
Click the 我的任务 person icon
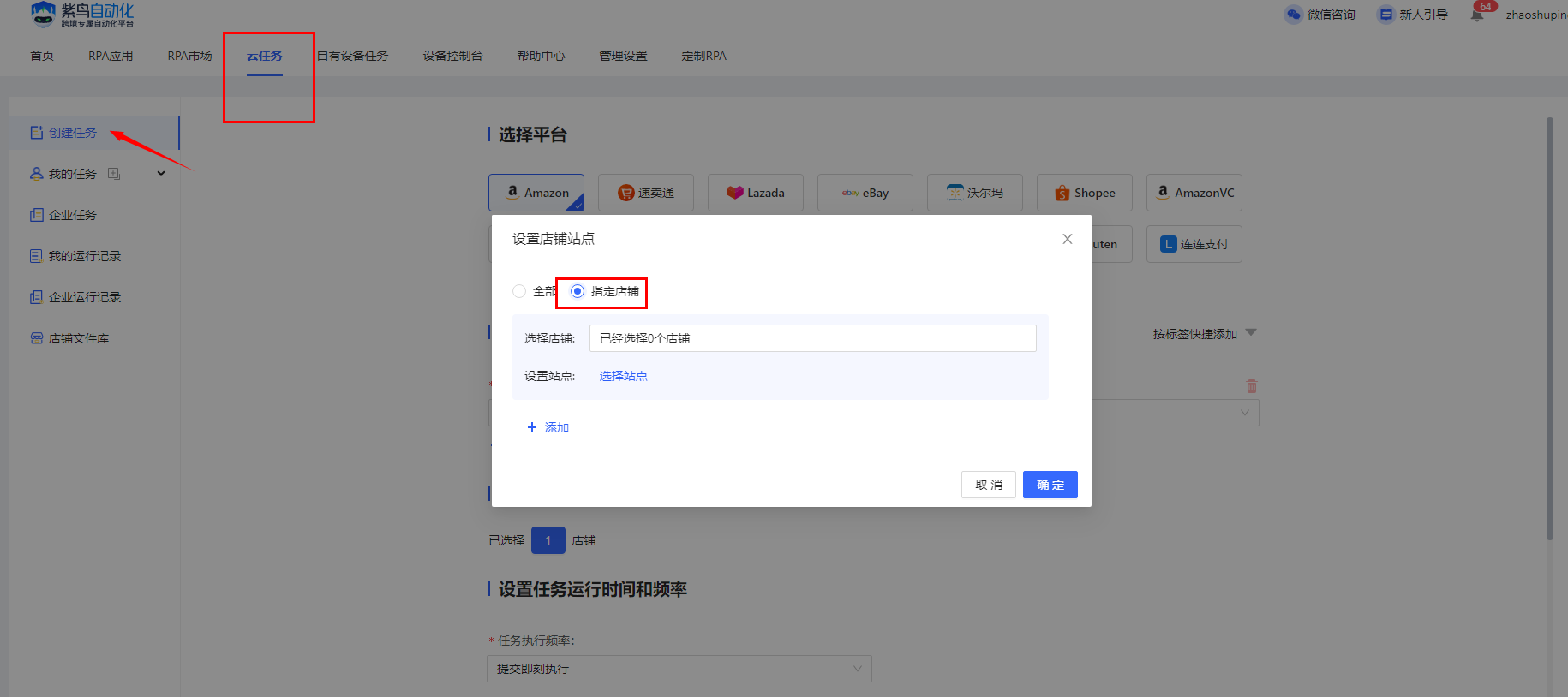(36, 174)
